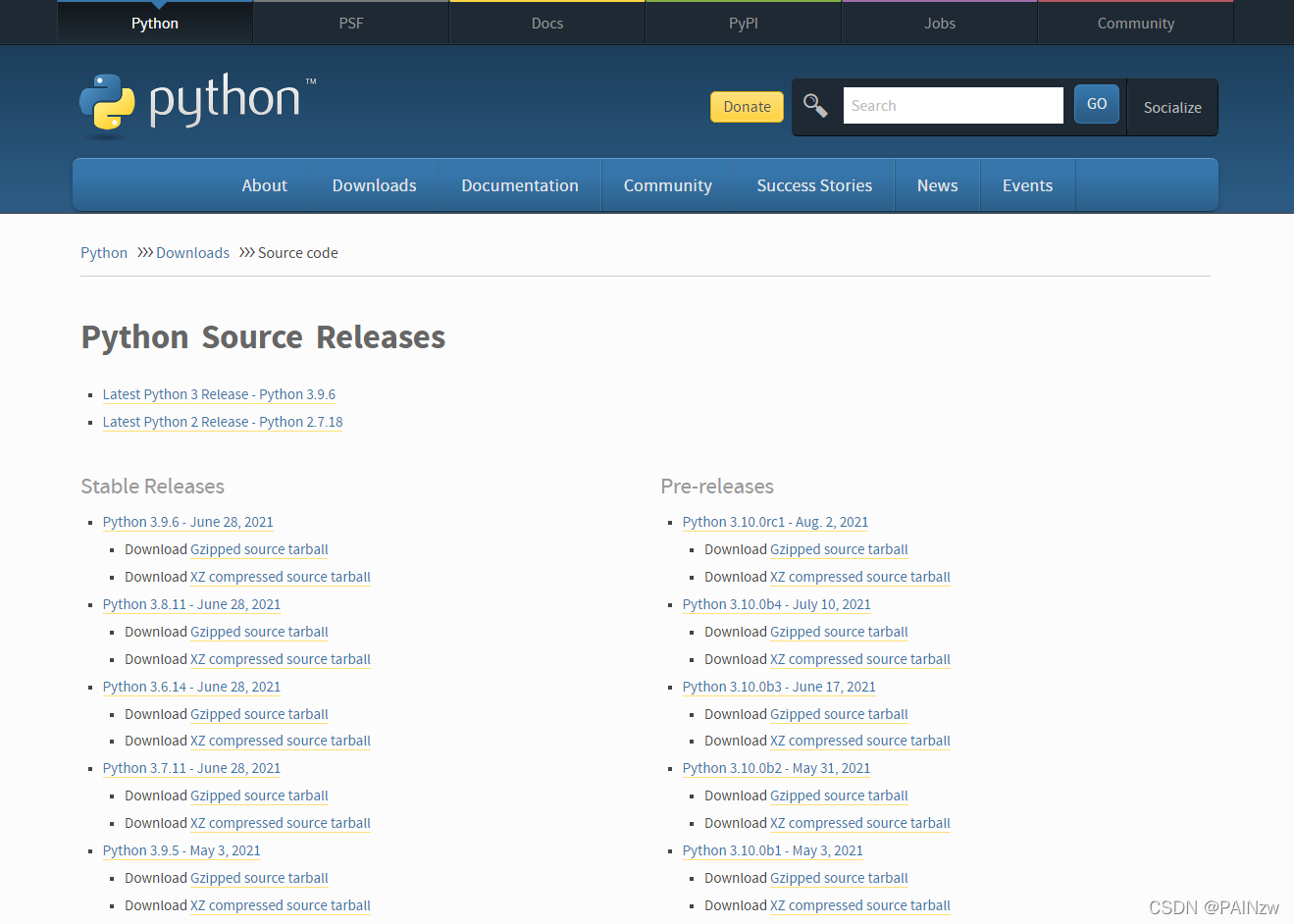Download Gzipped source tarball for Python 3.9.6

click(x=259, y=549)
